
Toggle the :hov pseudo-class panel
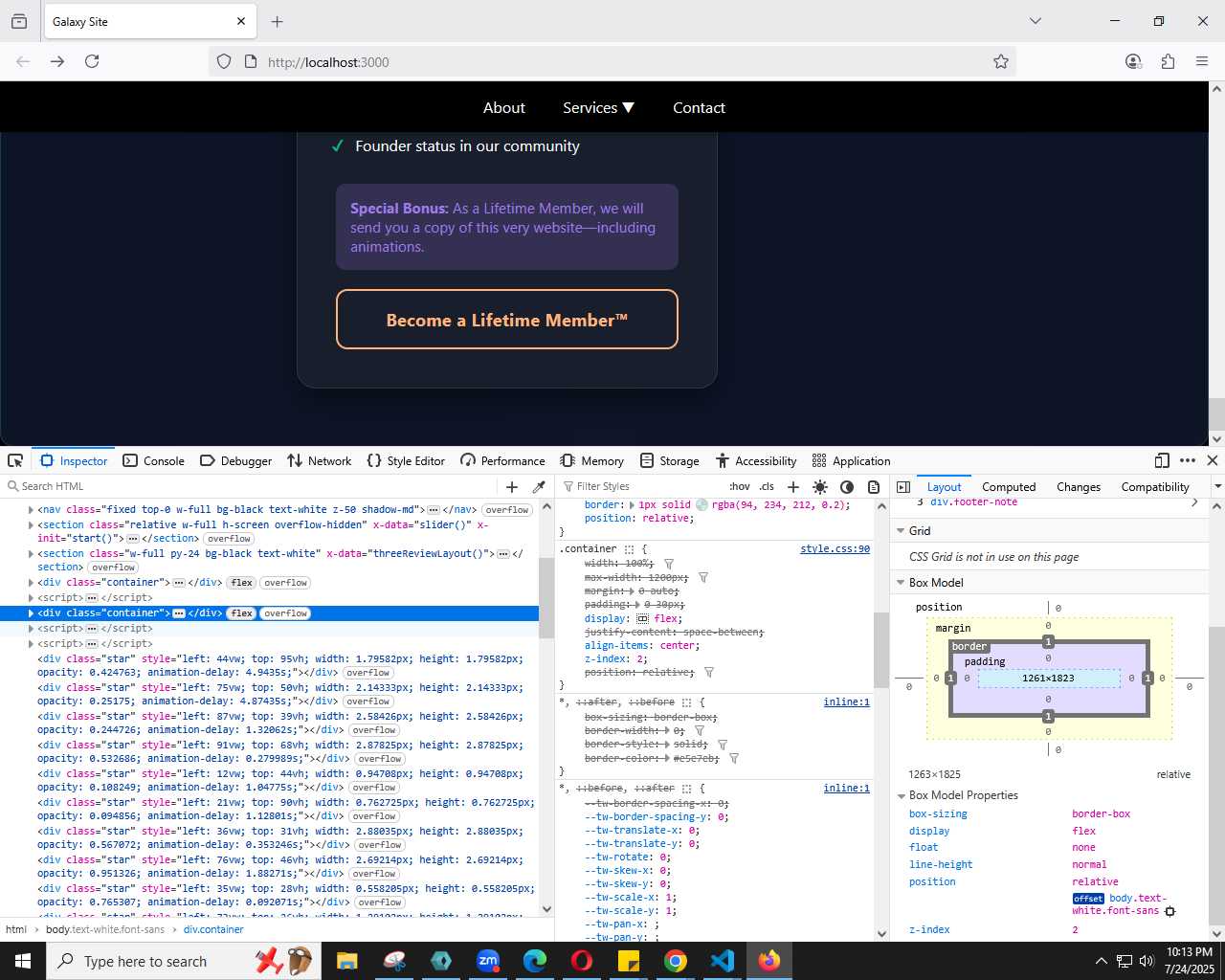[x=740, y=487]
